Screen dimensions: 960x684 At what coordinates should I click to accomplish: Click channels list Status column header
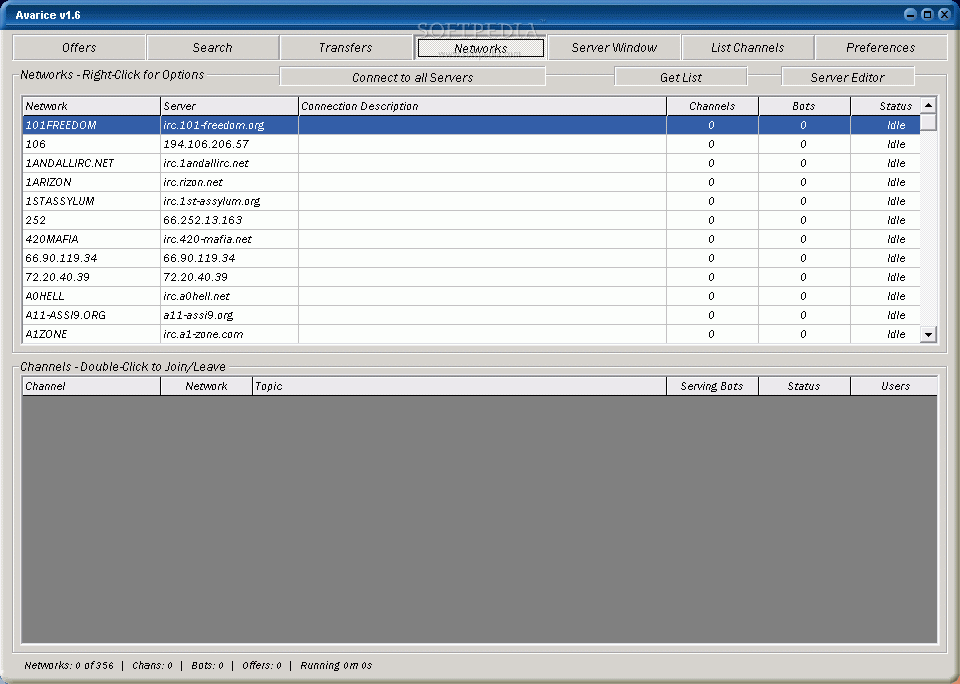click(x=804, y=386)
